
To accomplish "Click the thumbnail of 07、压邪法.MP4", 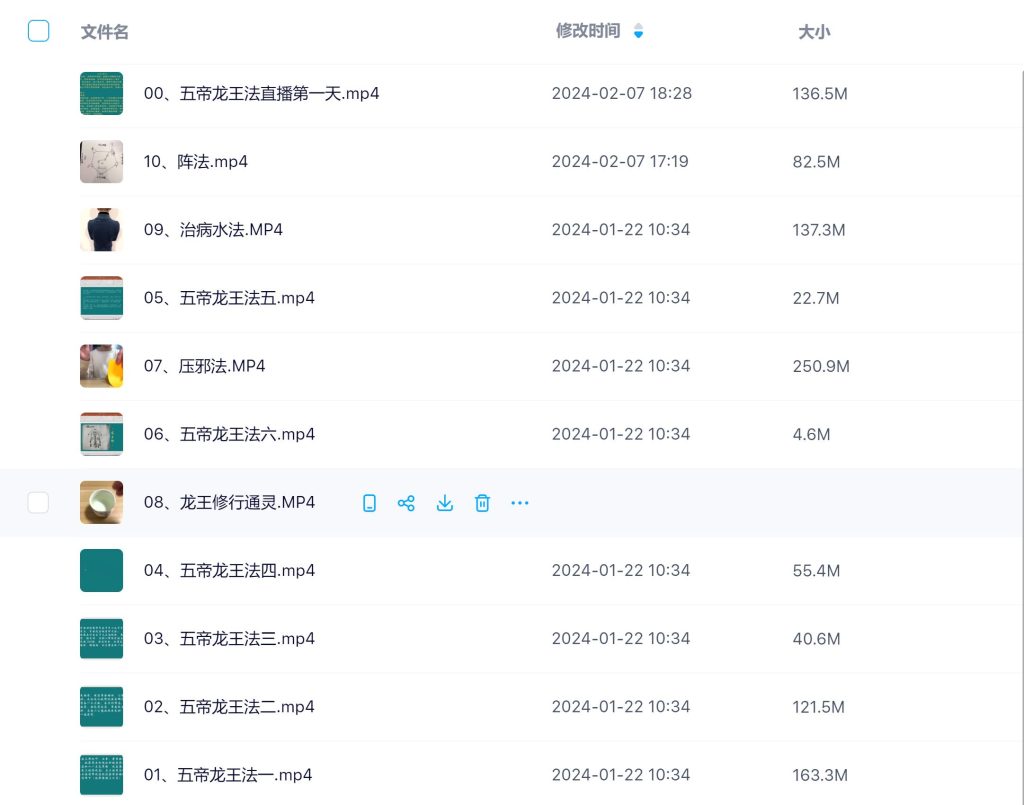I will click(x=101, y=365).
